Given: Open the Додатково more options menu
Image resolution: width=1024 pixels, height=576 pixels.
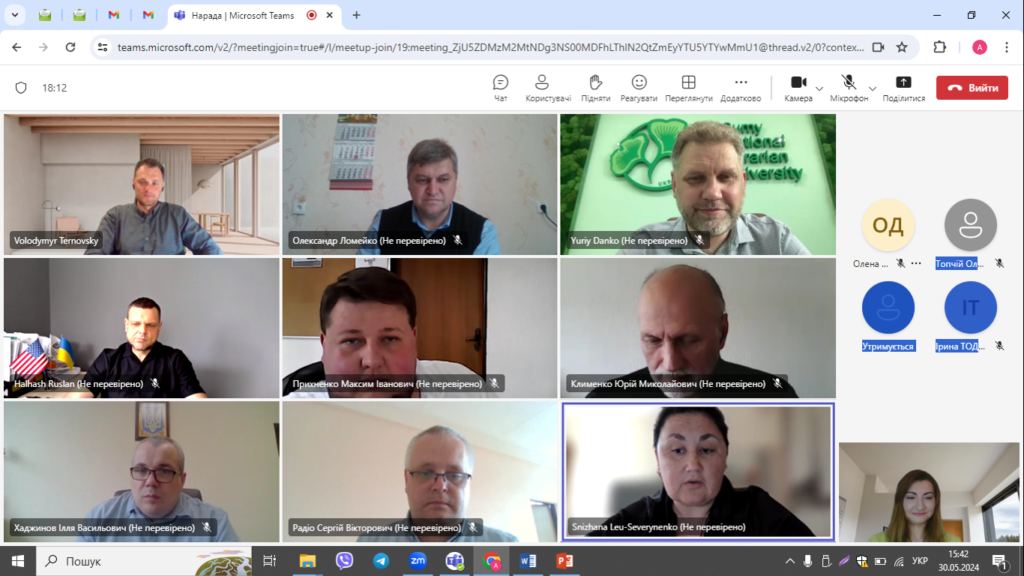Looking at the screenshot, I should coord(740,87).
